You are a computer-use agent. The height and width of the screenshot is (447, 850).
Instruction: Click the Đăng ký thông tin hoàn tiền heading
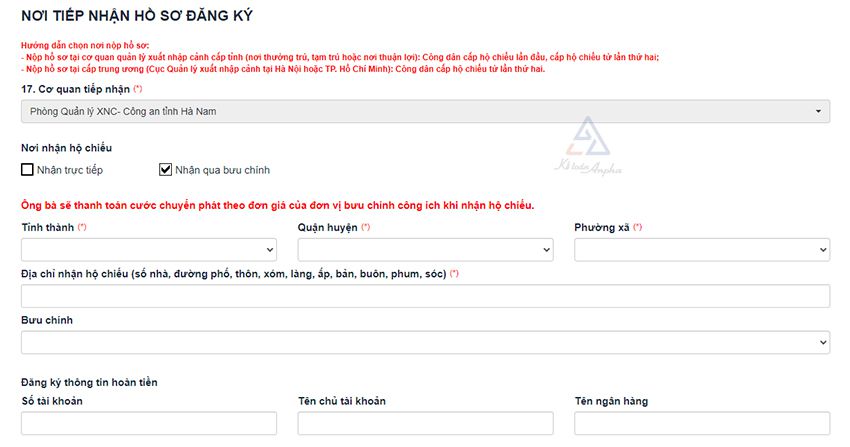click(x=89, y=382)
